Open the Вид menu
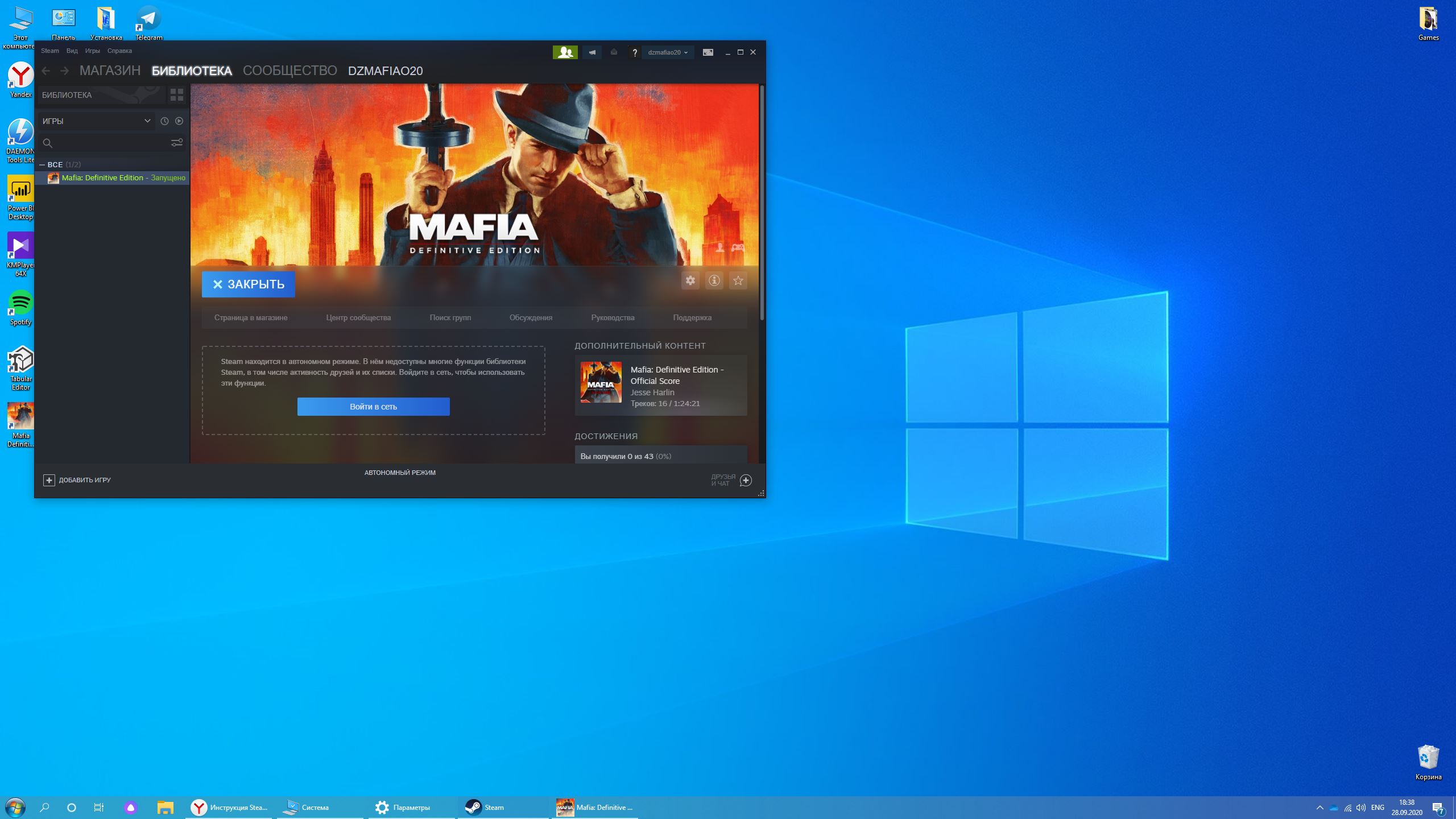 tap(72, 51)
